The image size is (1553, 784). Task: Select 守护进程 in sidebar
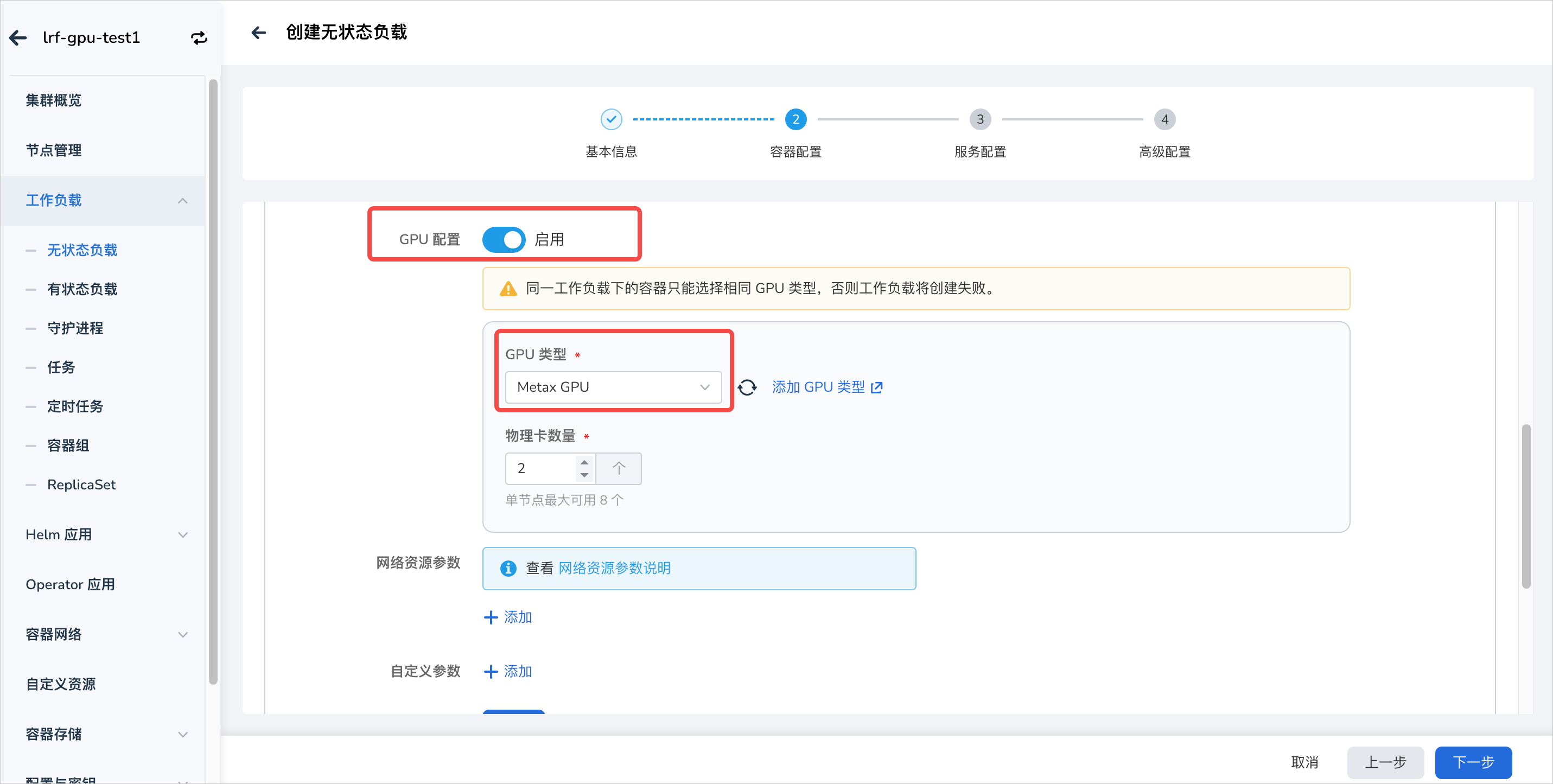pos(75,328)
